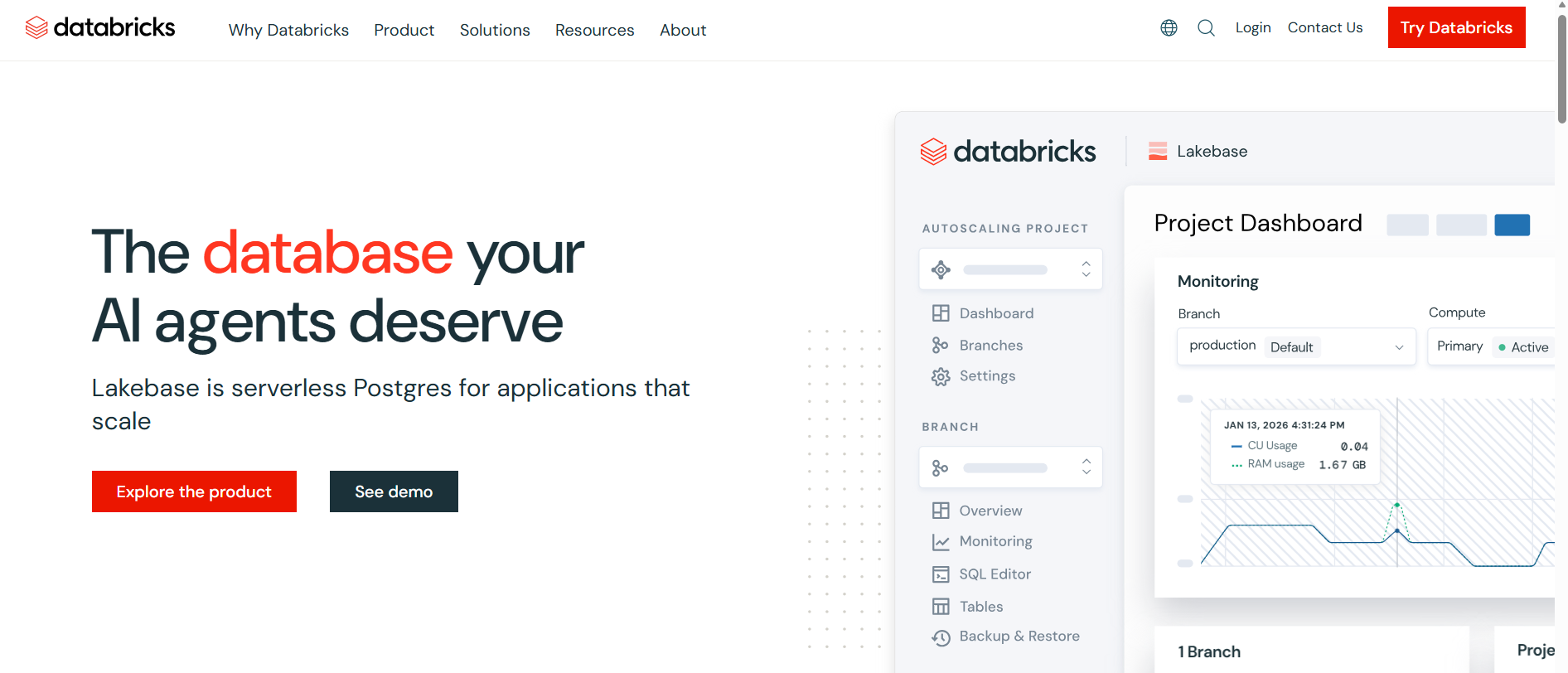Open Monitoring in the branch section
This screenshot has width=1568, height=673.
(x=995, y=541)
